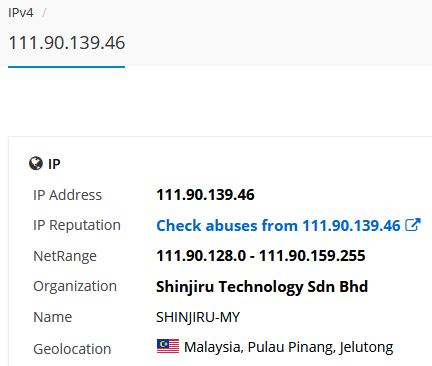The width and height of the screenshot is (432, 366).
Task: Open the IPv4 breadcrumb link
Action: pyautogui.click(x=21, y=13)
